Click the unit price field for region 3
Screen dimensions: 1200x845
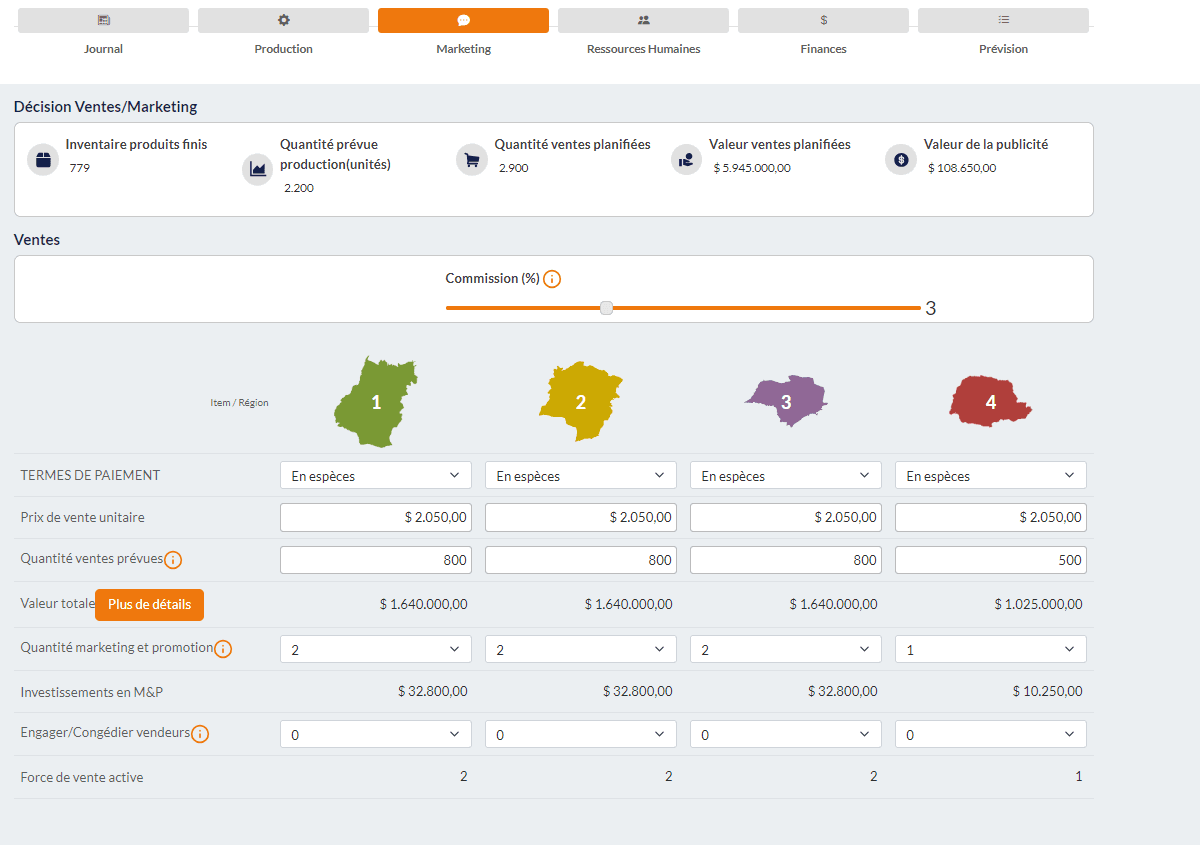coord(785,517)
